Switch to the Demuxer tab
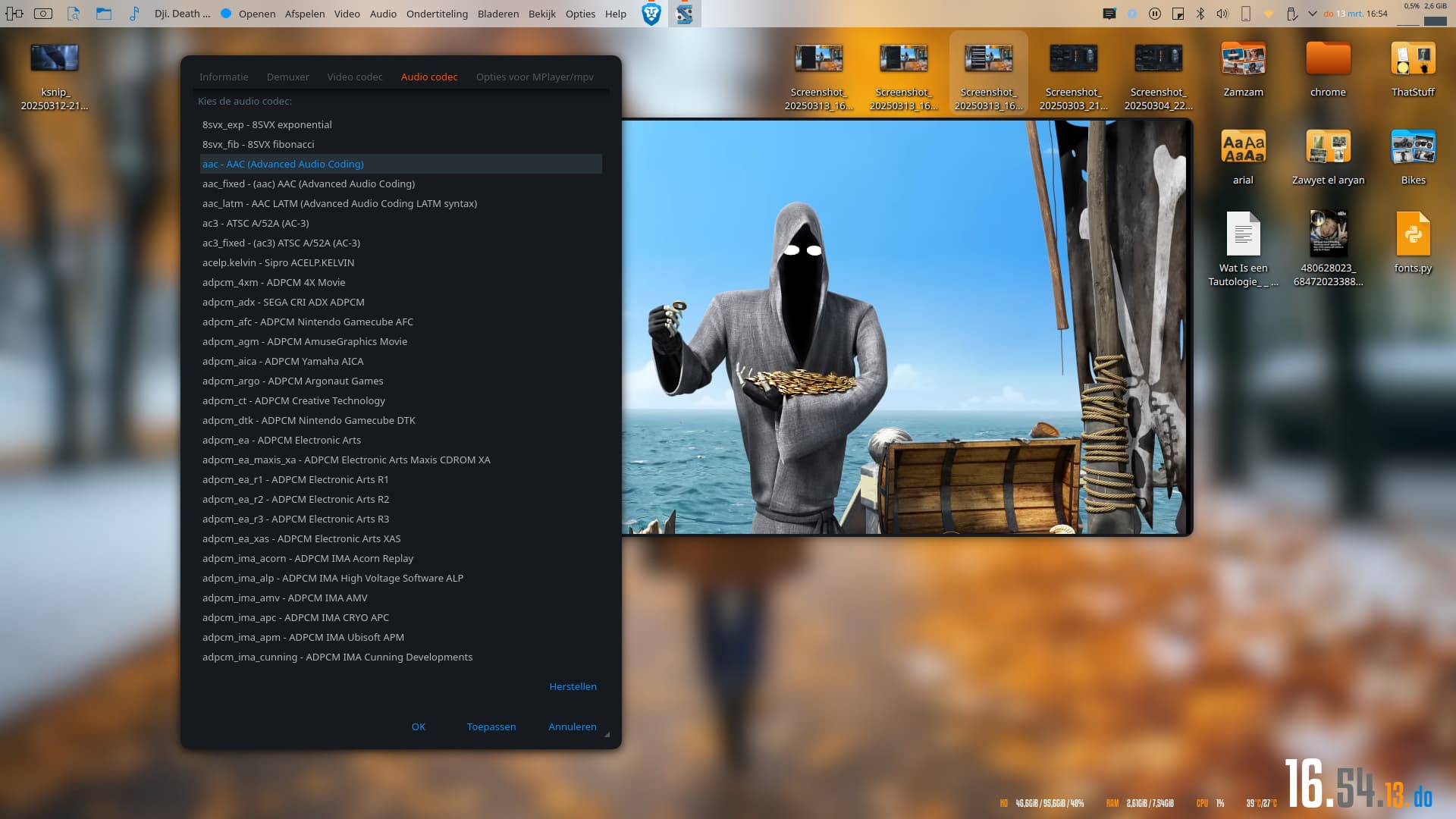This screenshot has height=819, width=1456. point(287,77)
